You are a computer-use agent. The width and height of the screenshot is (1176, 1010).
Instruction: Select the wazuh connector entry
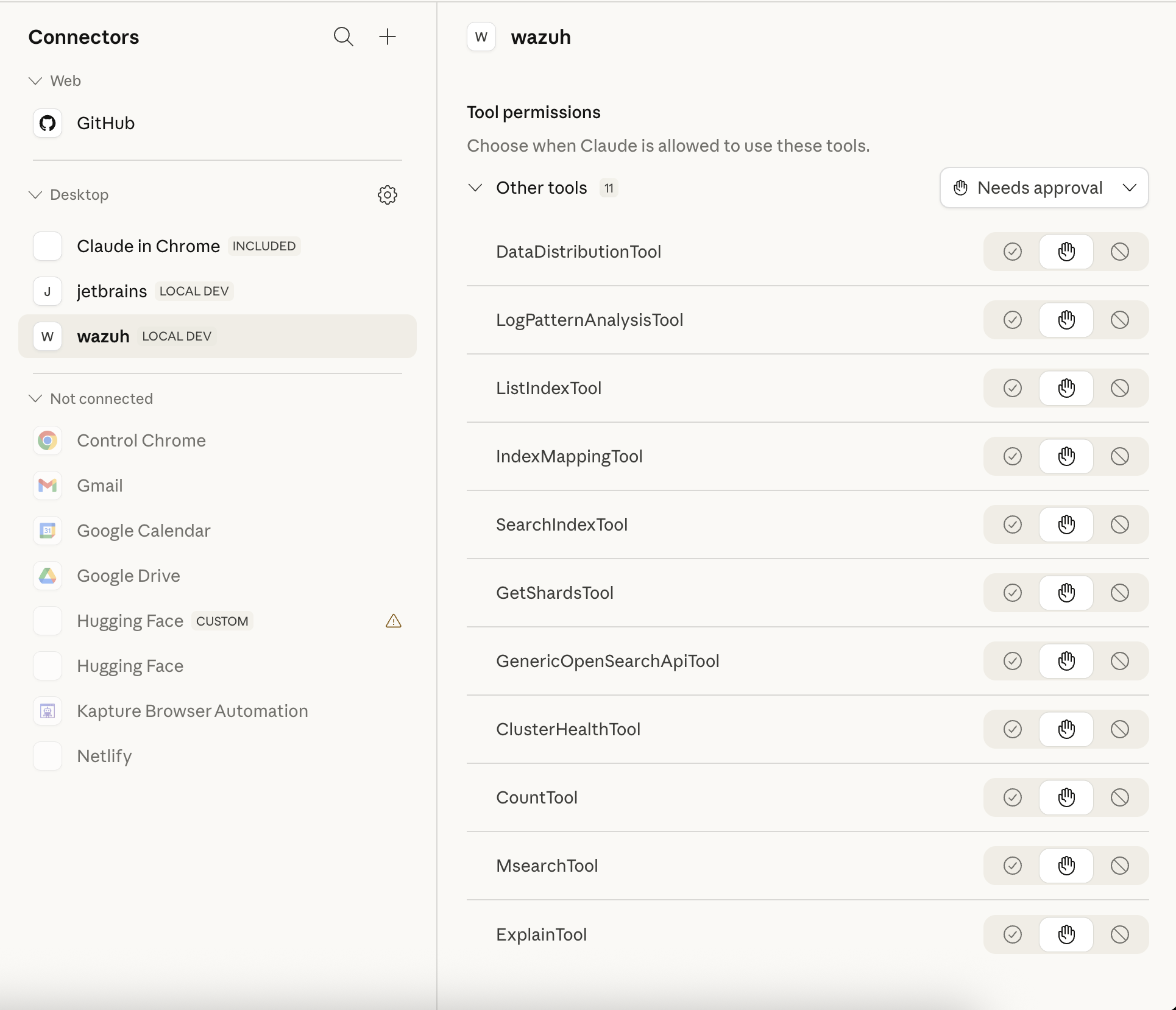[102, 336]
